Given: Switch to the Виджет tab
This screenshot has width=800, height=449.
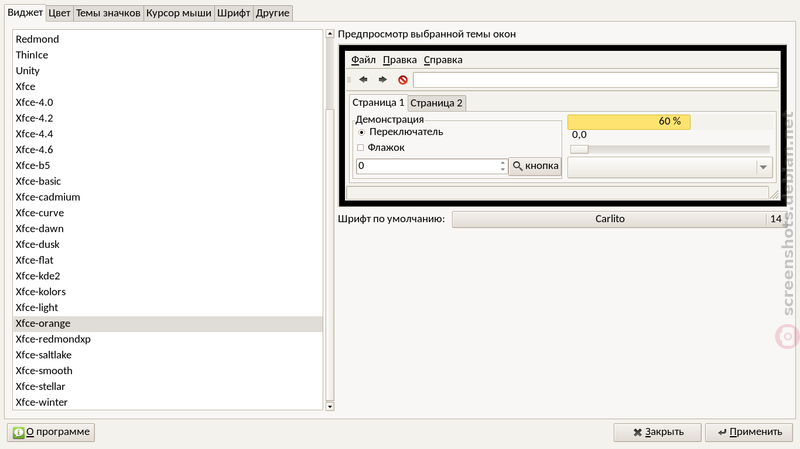Looking at the screenshot, I should click(25, 12).
